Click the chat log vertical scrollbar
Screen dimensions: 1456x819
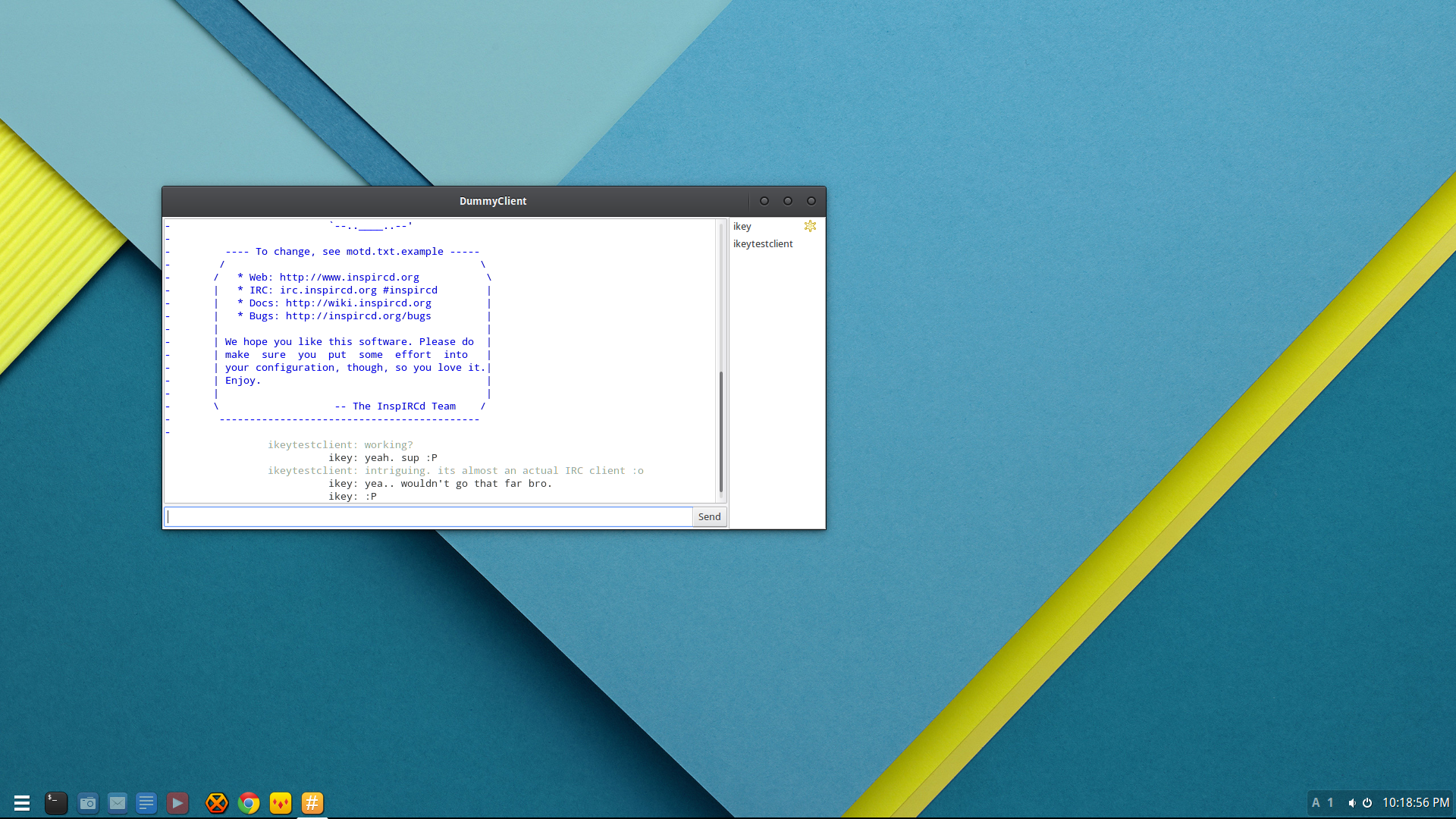[x=721, y=432]
